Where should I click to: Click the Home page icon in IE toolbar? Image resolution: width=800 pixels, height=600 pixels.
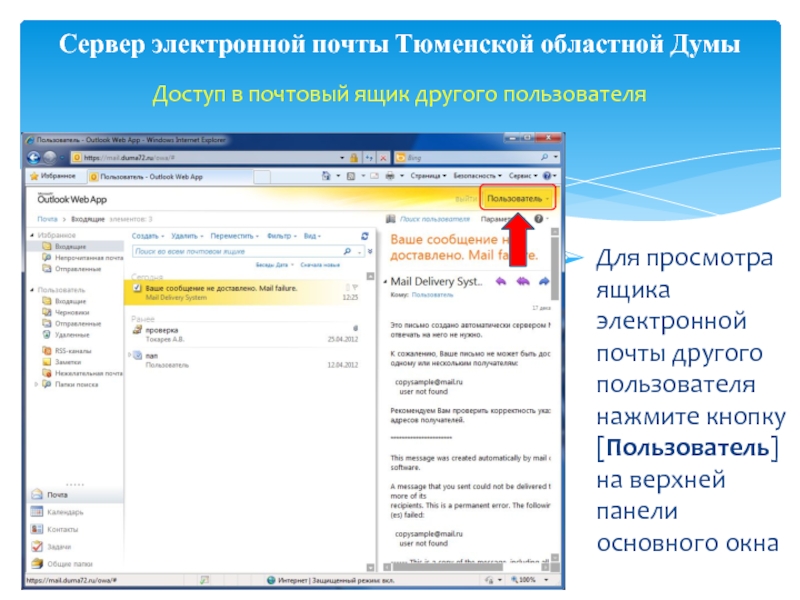click(x=327, y=176)
